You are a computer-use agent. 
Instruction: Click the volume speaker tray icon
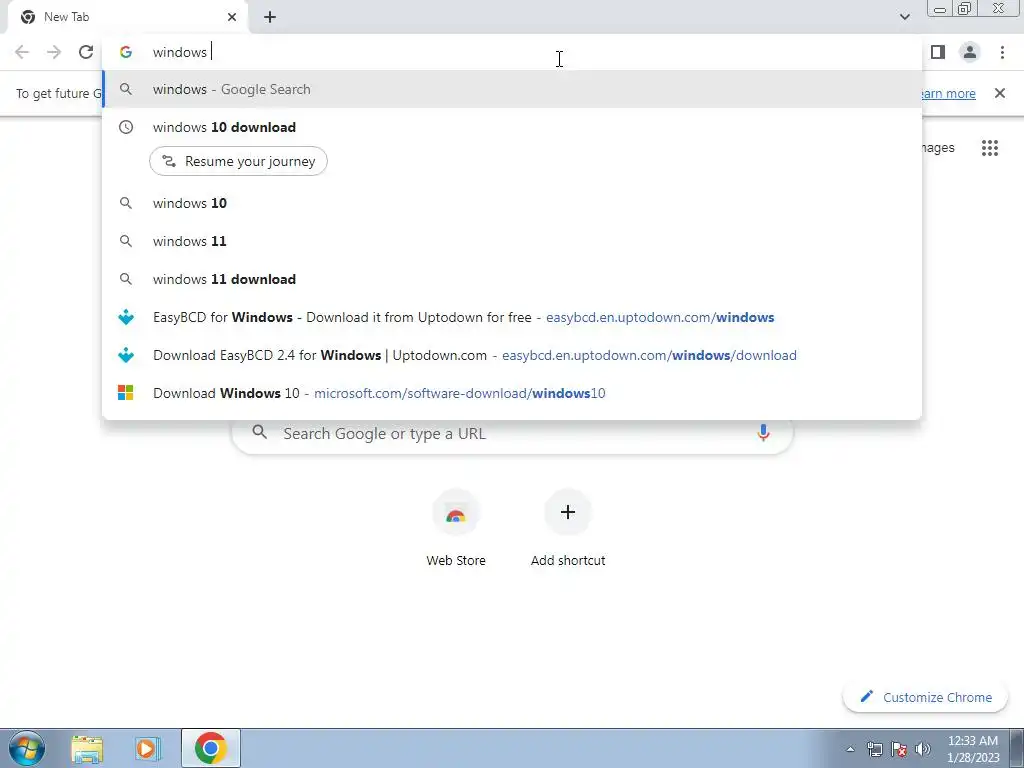[923, 749]
